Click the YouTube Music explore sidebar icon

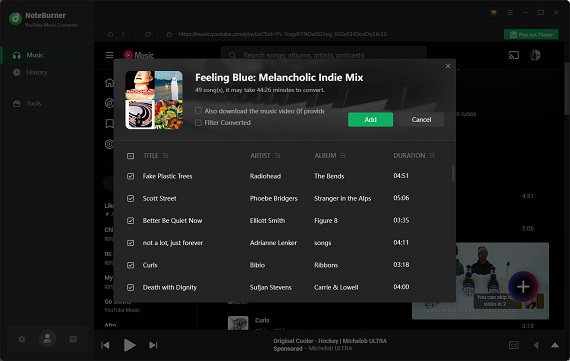coord(109,103)
